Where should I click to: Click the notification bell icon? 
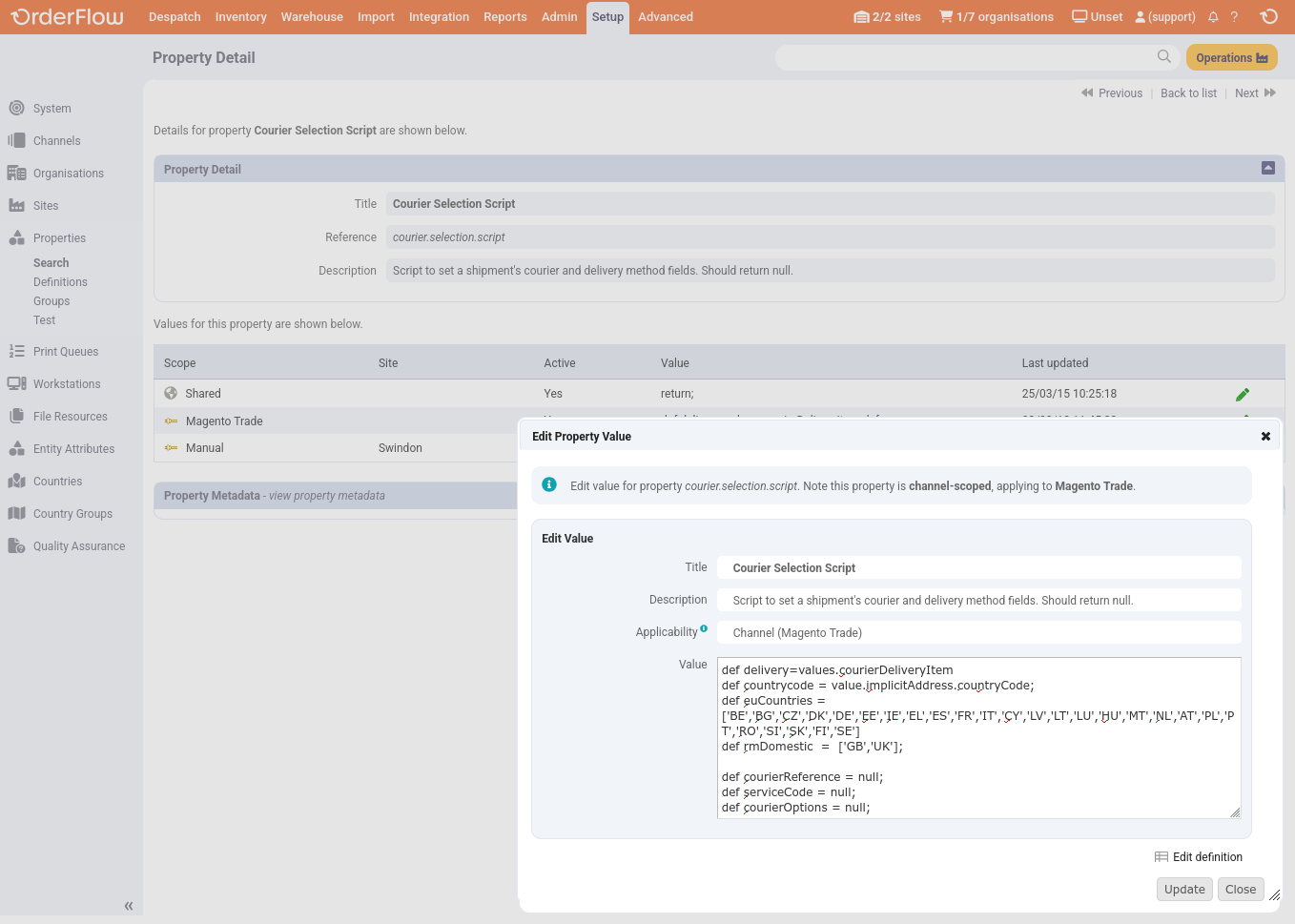[x=1213, y=17]
